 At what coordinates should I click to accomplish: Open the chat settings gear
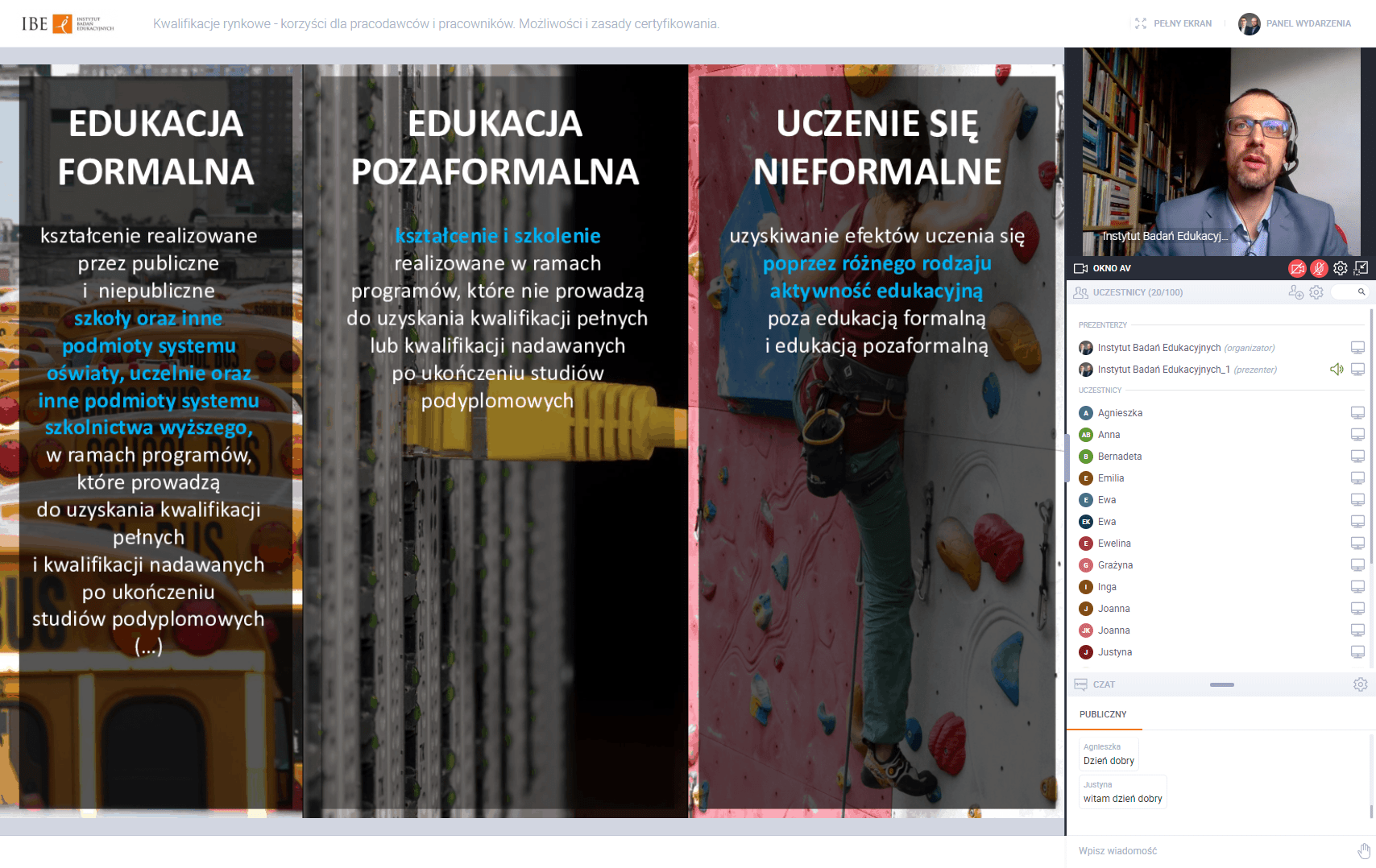pos(1360,684)
